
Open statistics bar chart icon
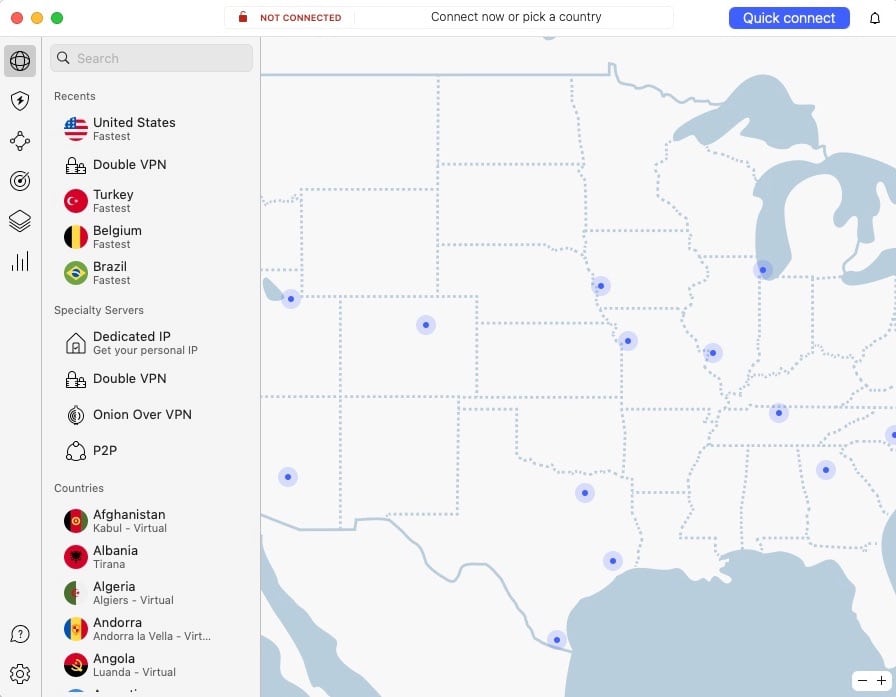point(20,261)
